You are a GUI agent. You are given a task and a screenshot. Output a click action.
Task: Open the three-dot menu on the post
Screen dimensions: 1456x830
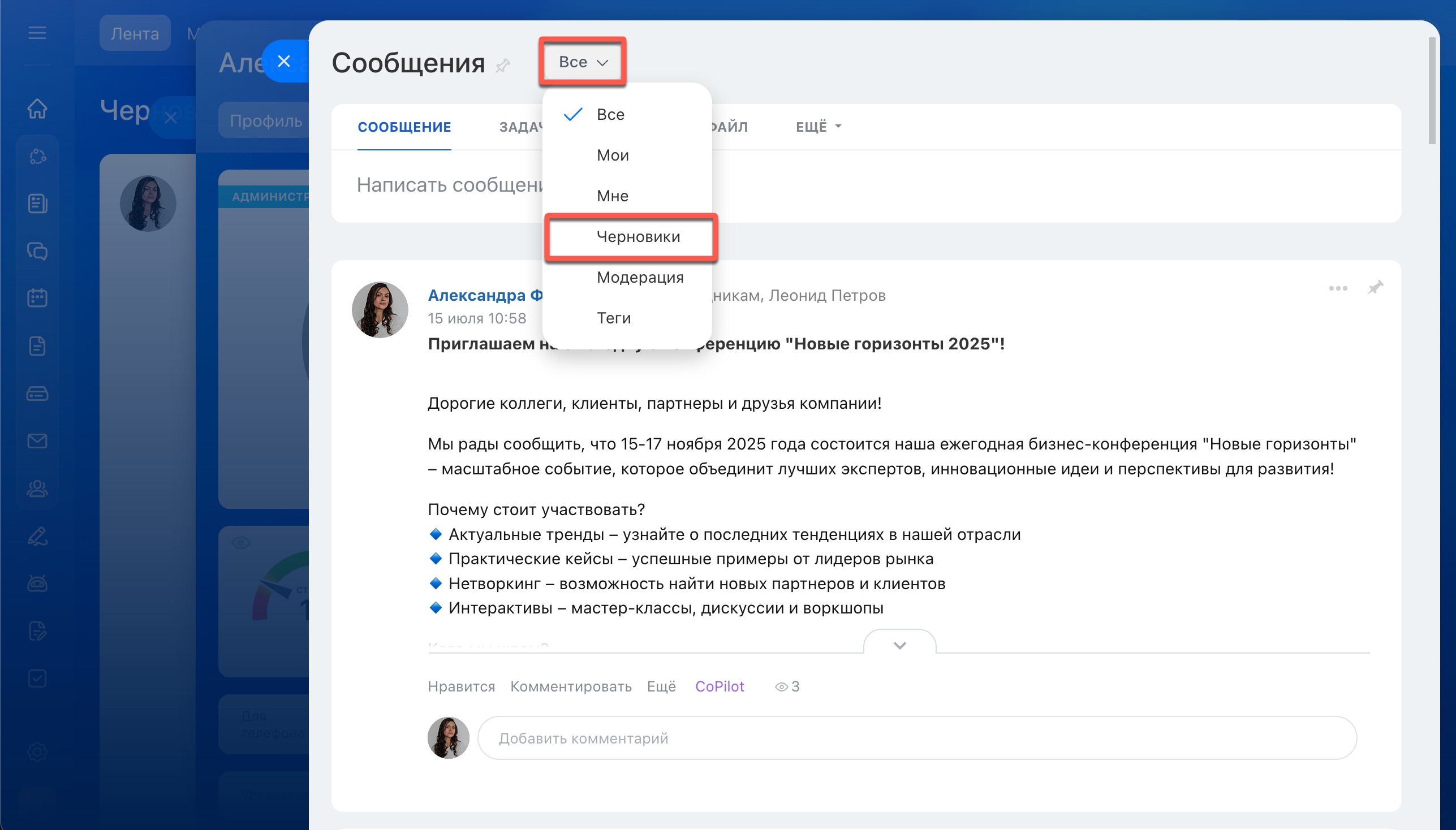coord(1338,288)
